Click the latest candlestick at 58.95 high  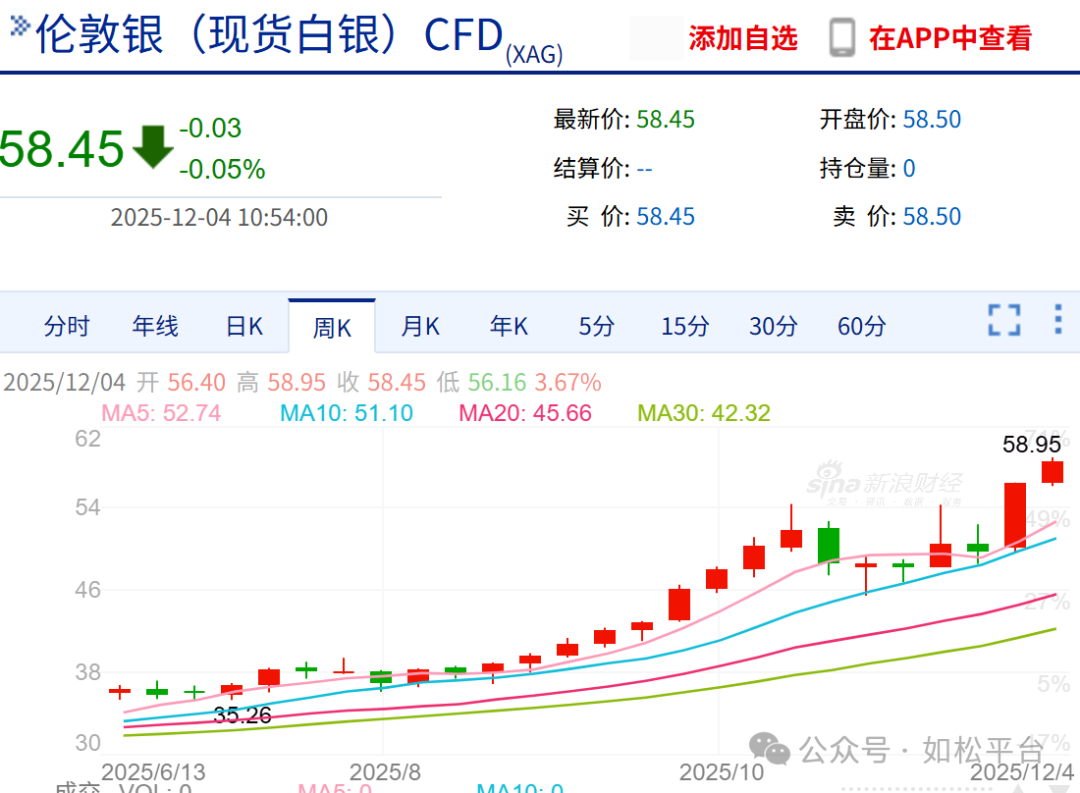click(1052, 472)
